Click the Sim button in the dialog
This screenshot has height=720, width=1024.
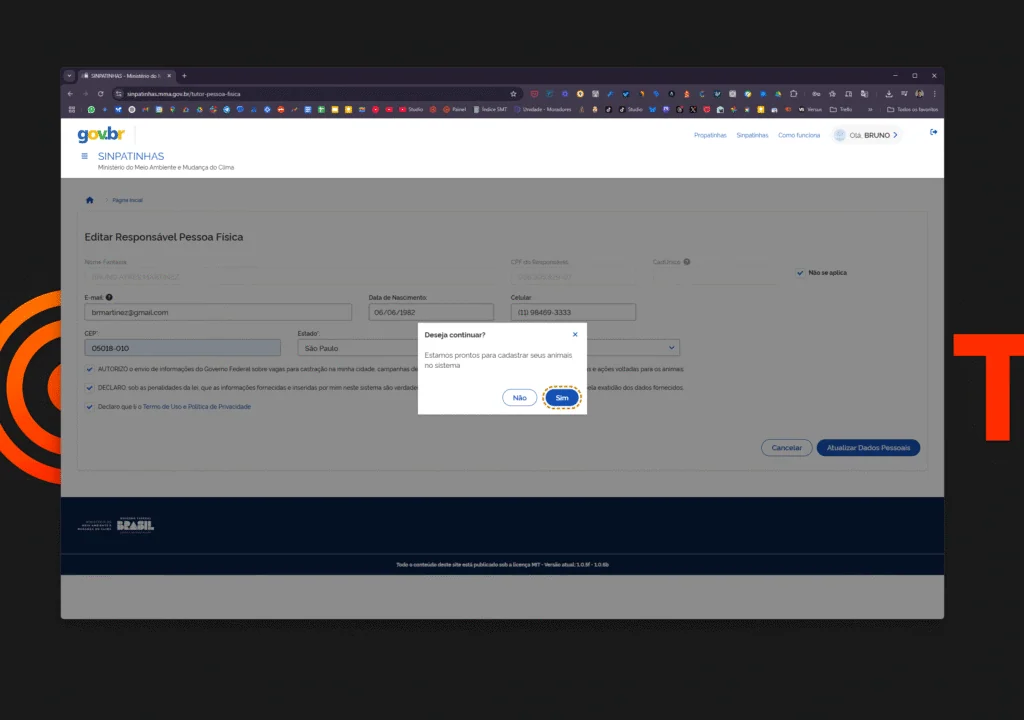point(561,398)
